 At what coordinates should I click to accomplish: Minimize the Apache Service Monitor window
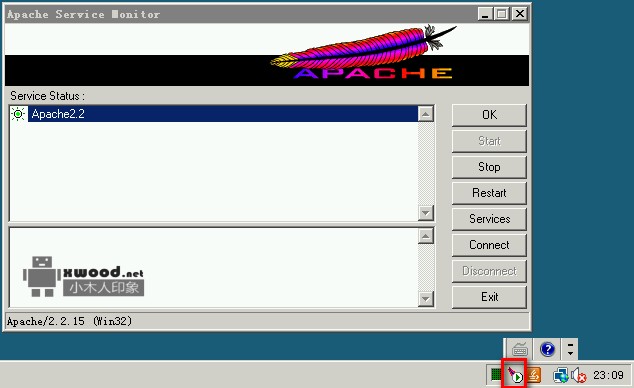pos(485,14)
